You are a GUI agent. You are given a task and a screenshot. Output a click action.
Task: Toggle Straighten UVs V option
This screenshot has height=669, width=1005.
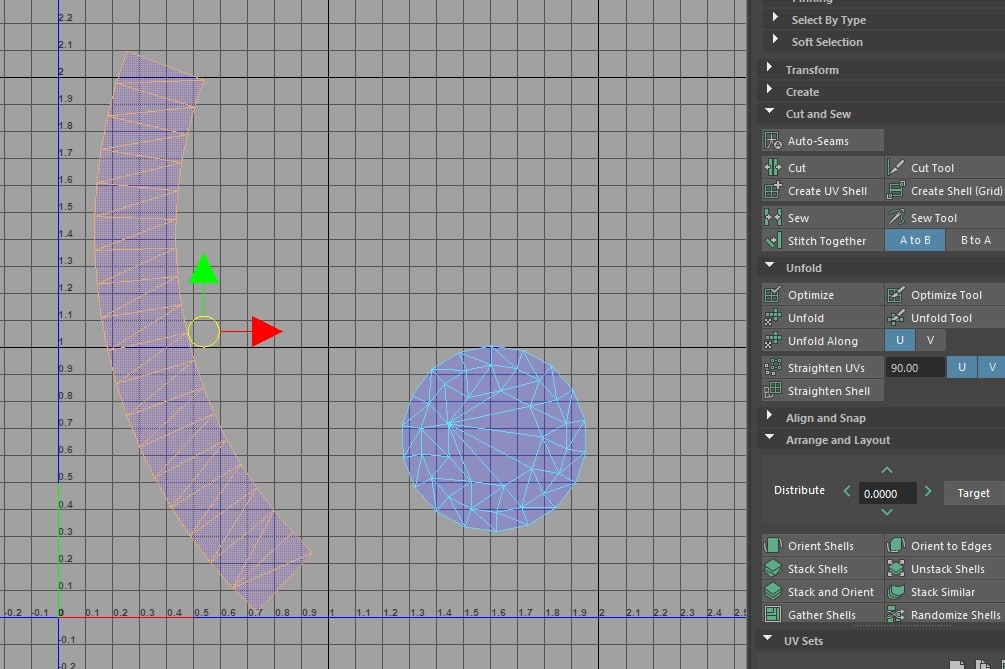(x=992, y=367)
